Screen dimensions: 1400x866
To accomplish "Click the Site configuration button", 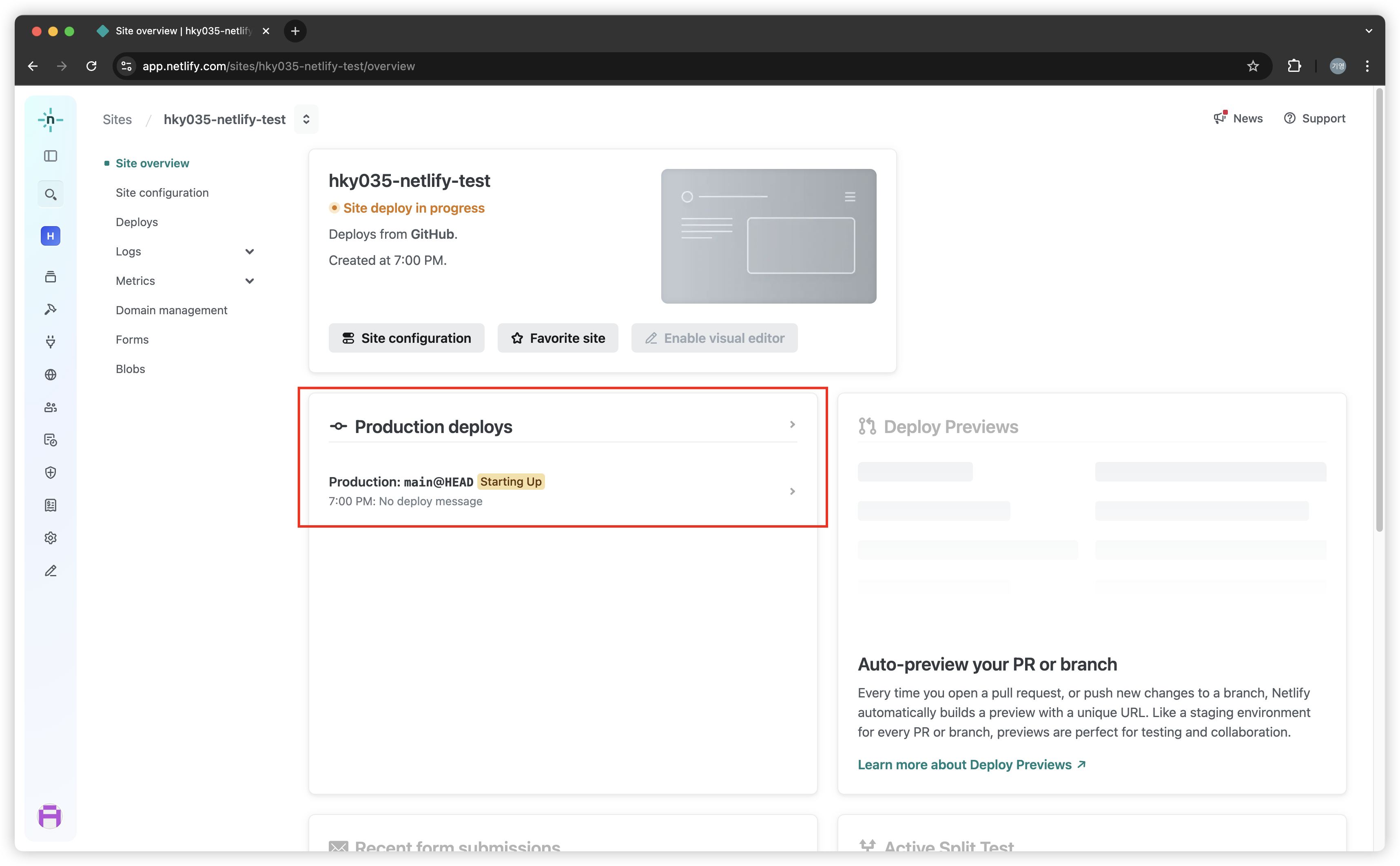I will tap(406, 338).
